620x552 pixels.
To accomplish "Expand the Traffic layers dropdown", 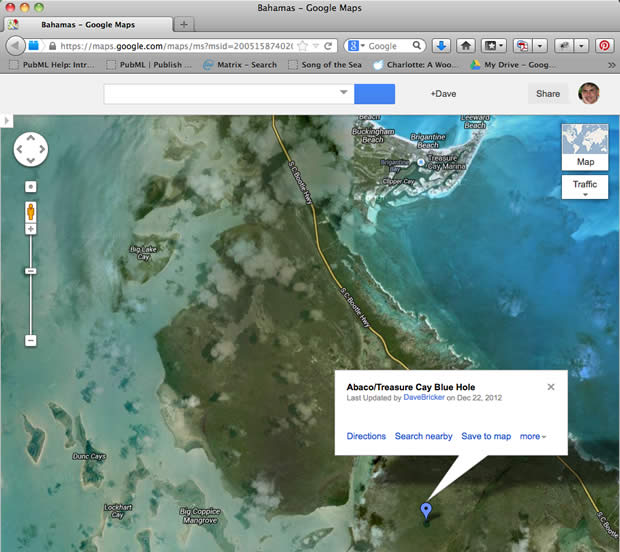I will (585, 188).
